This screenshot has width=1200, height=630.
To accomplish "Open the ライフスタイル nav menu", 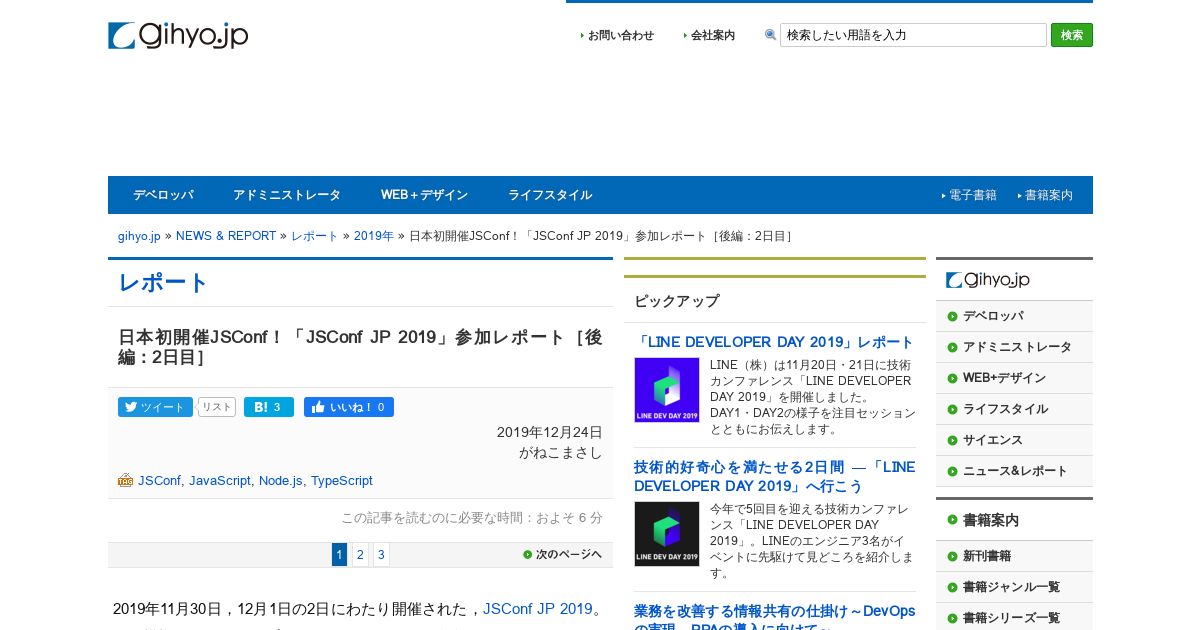I will 550,195.
